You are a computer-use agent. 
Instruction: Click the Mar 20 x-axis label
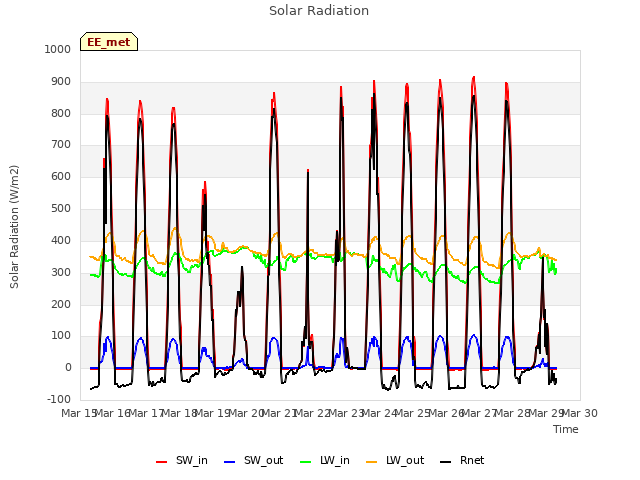click(x=246, y=413)
